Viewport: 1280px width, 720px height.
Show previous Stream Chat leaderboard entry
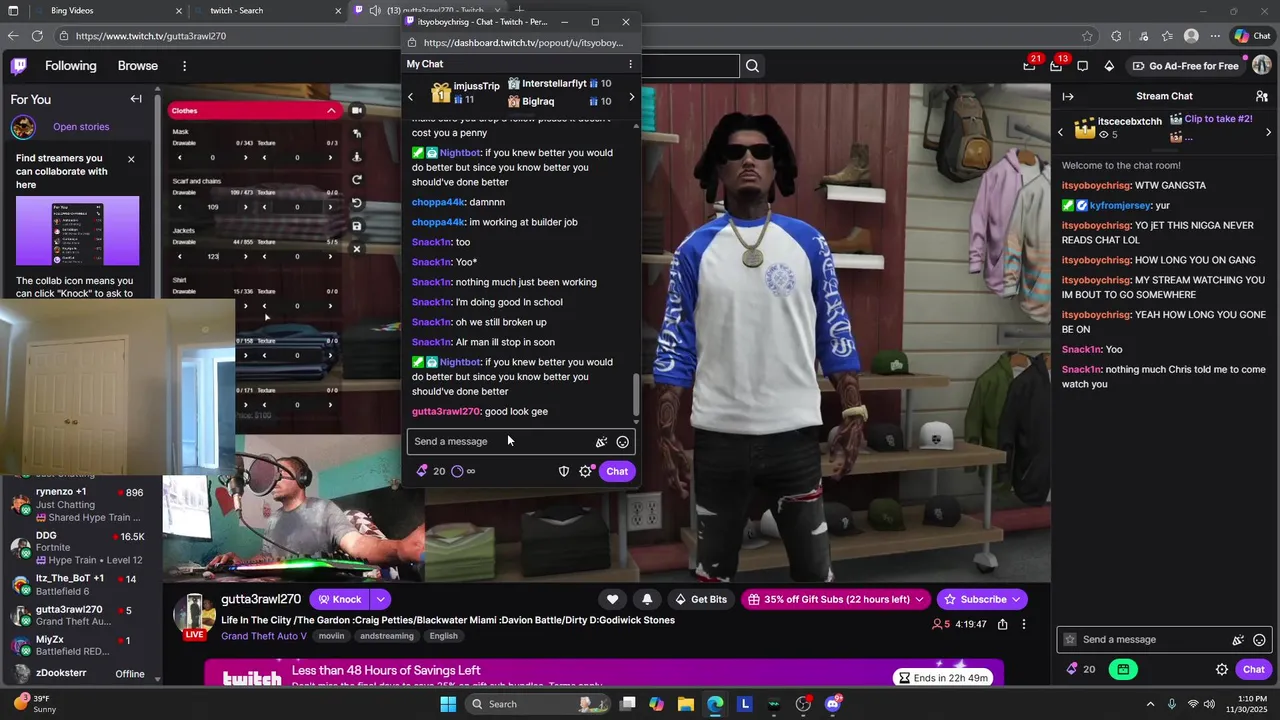click(1061, 132)
